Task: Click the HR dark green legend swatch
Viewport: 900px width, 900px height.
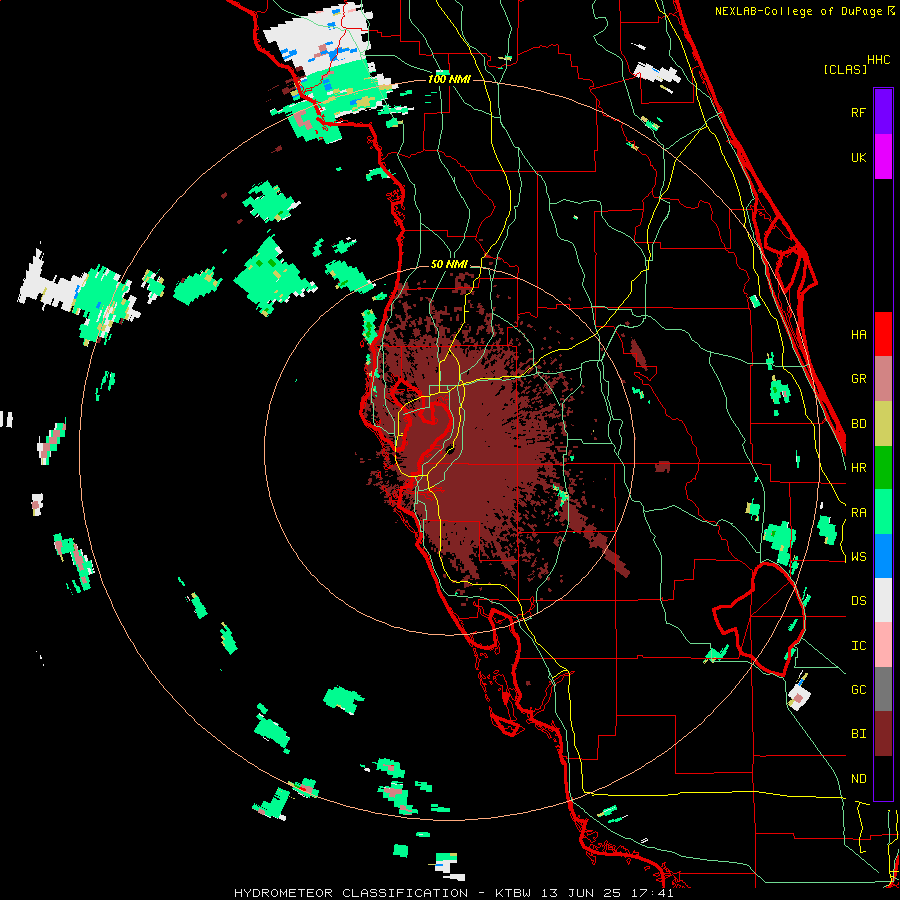Action: tap(883, 468)
